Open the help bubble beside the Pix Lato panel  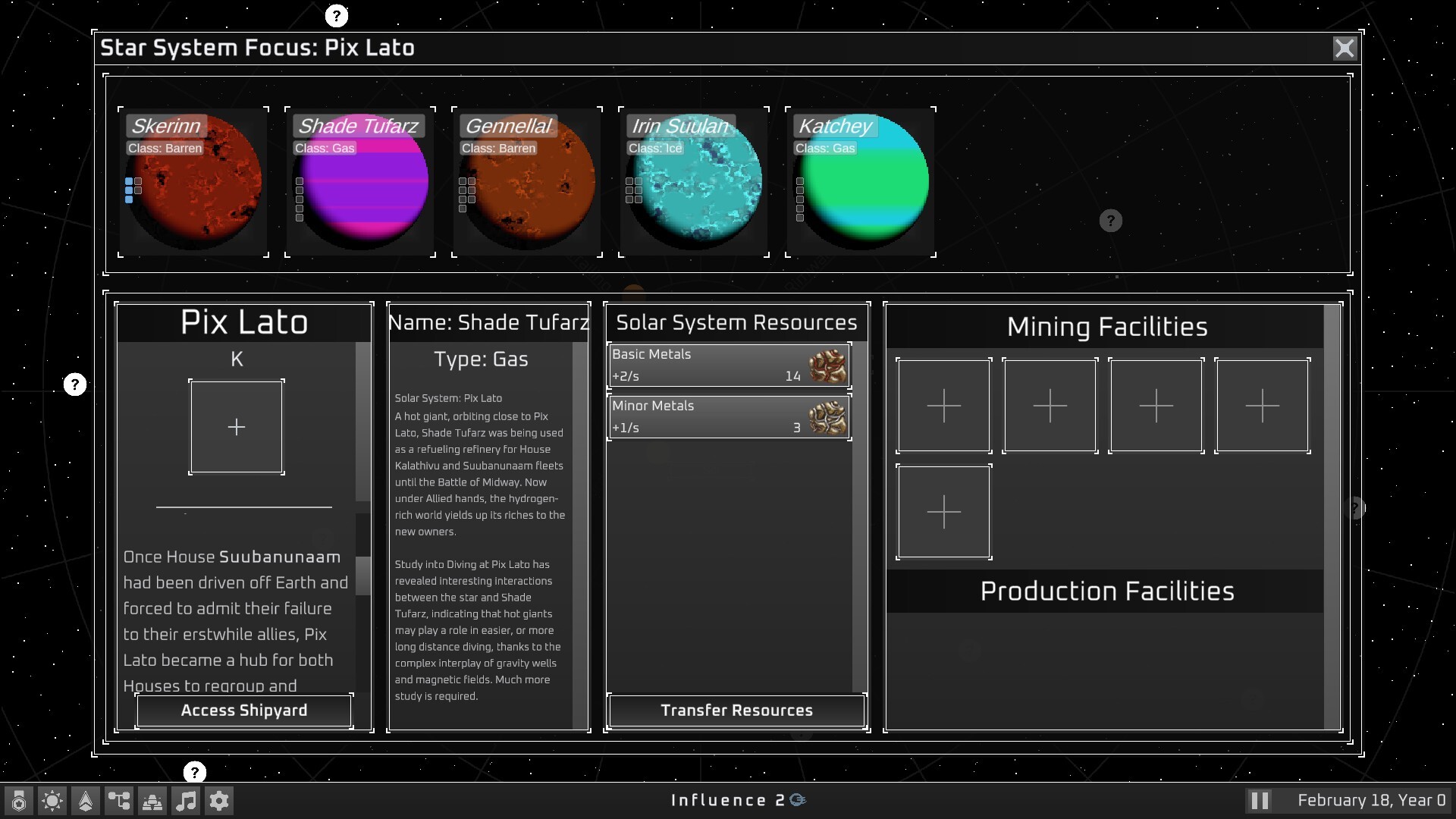(74, 384)
